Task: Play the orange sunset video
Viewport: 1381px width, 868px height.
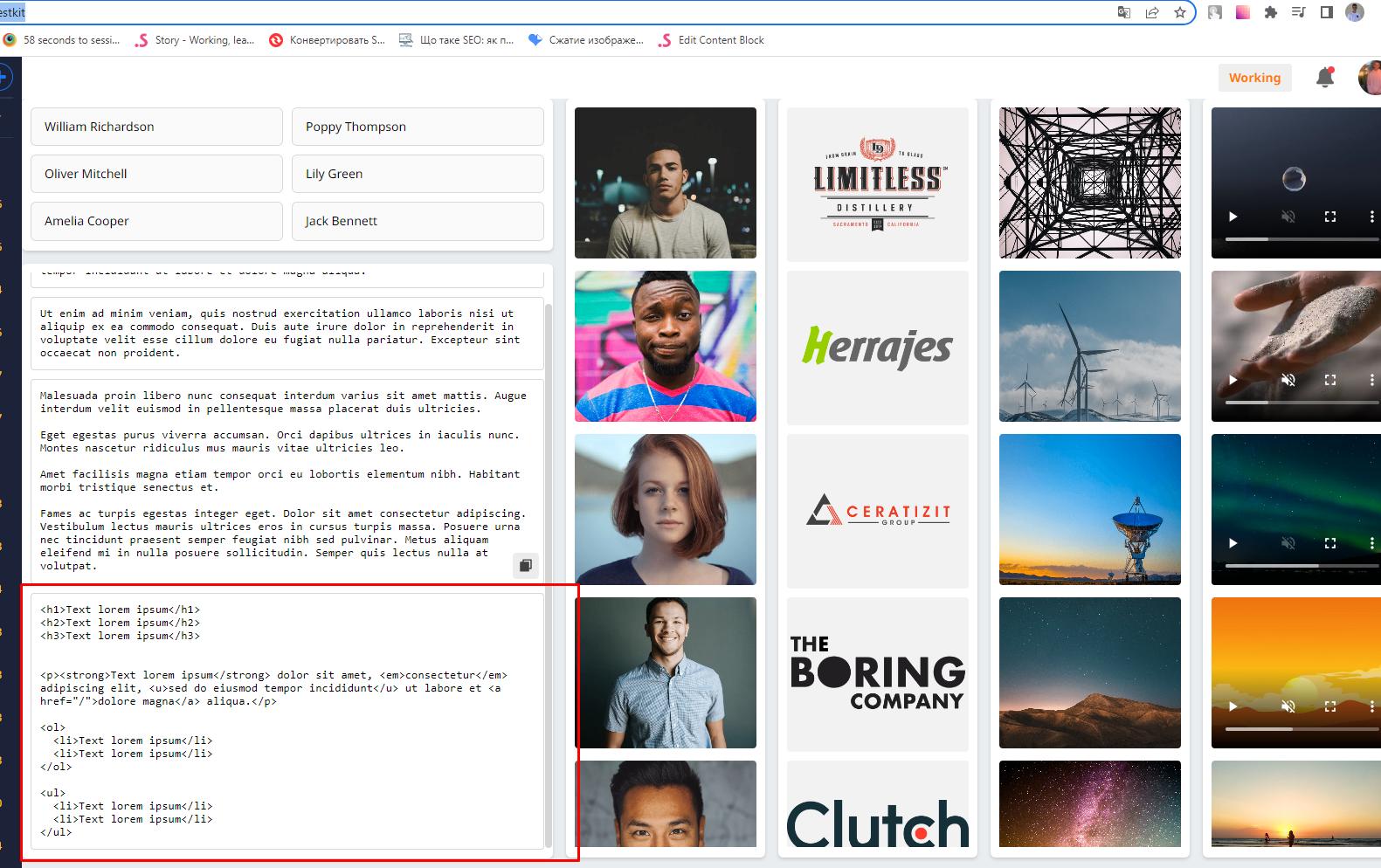Action: (x=1233, y=706)
